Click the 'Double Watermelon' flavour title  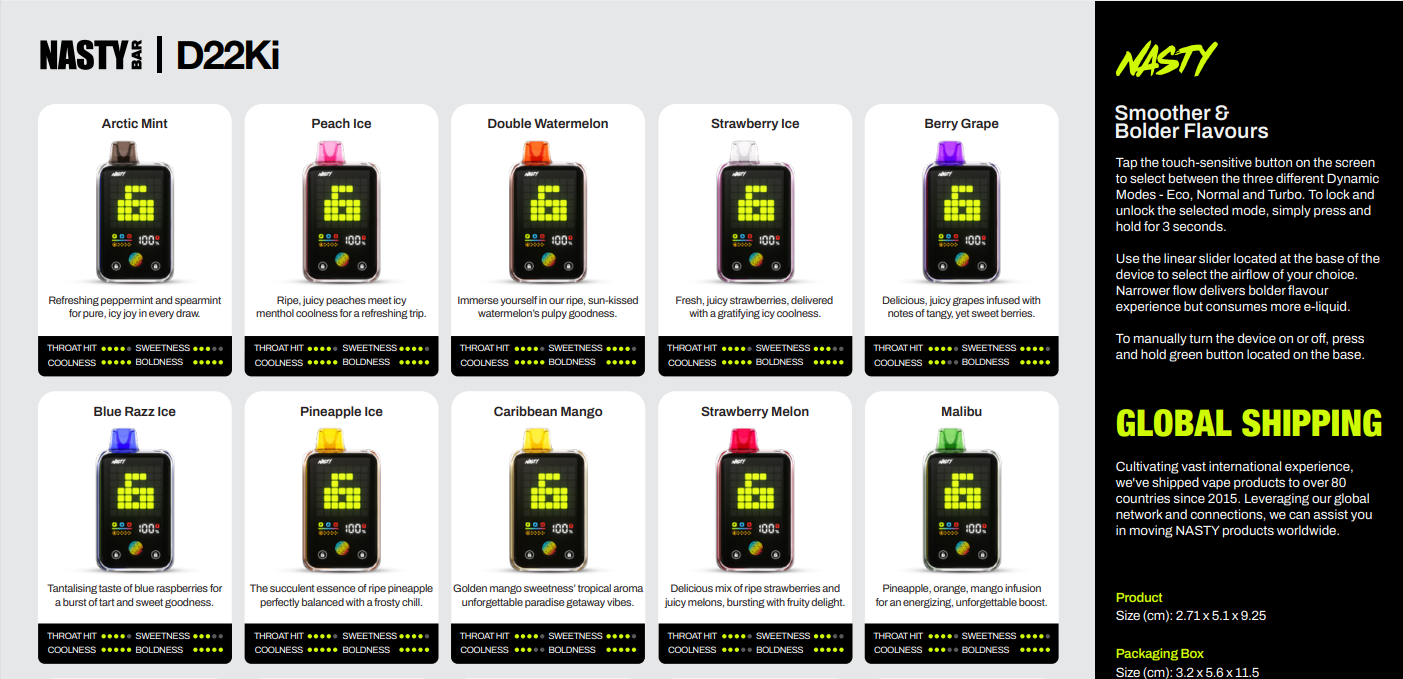point(548,124)
